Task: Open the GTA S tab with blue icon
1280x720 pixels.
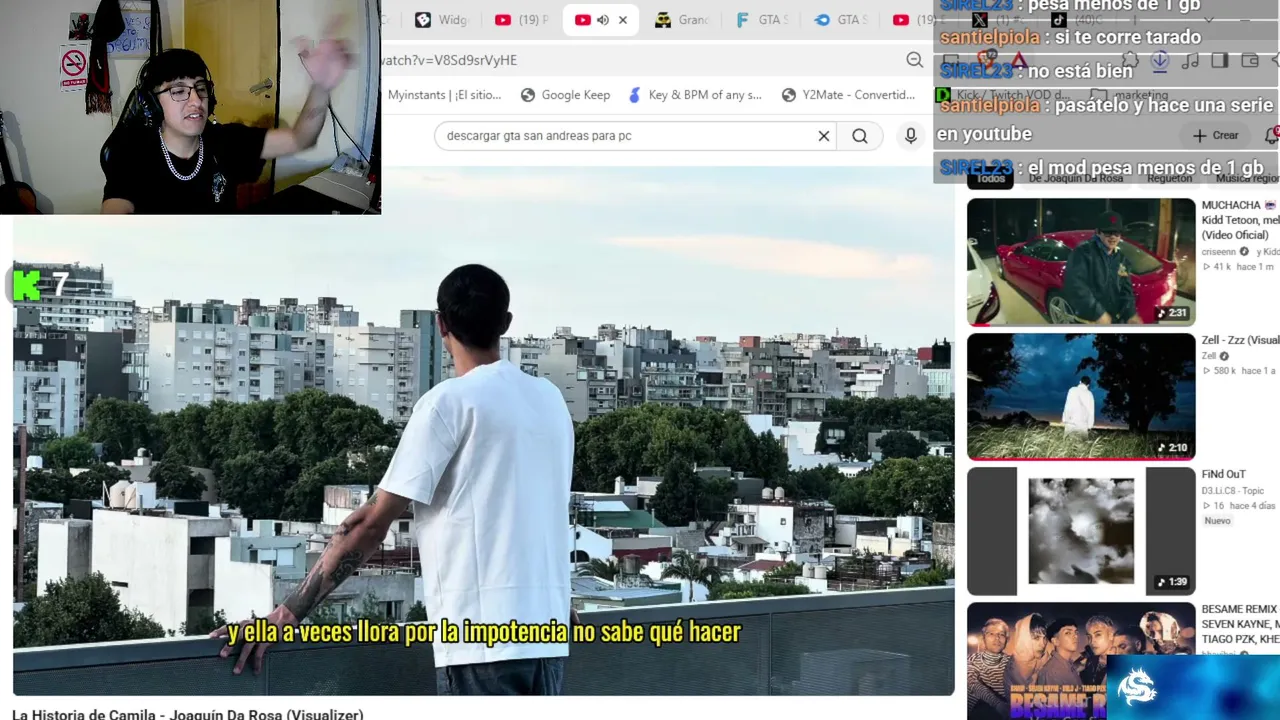Action: [x=841, y=20]
